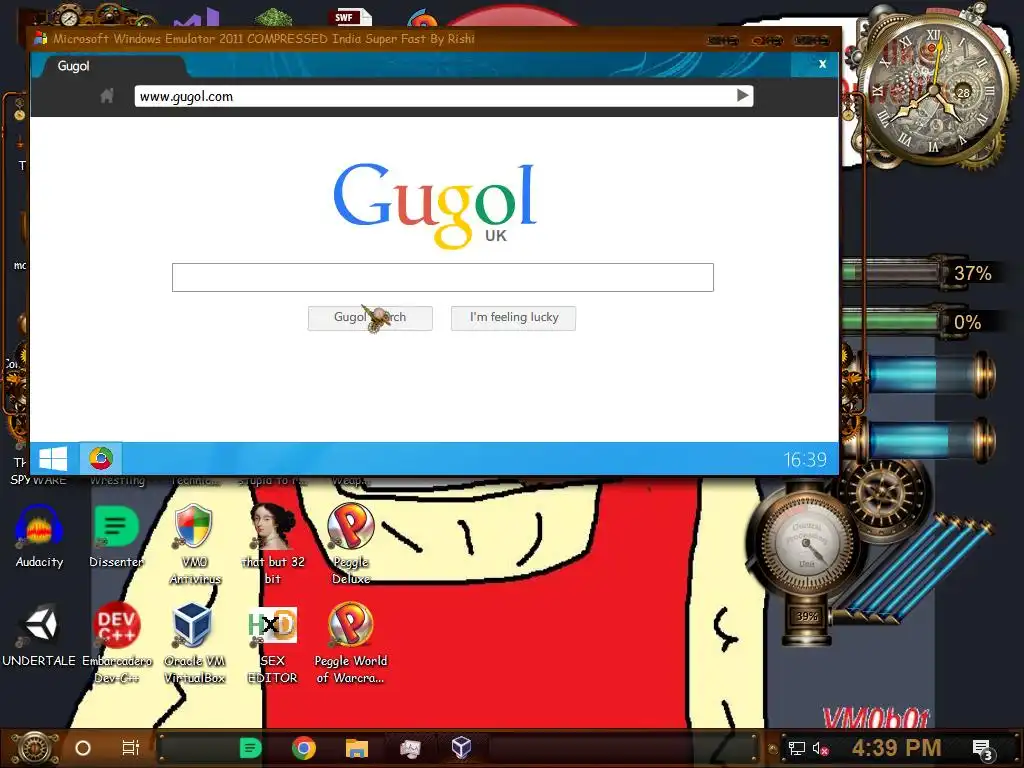Viewport: 1024px width, 768px height.
Task: Click the Gugol search text box
Action: (x=443, y=278)
